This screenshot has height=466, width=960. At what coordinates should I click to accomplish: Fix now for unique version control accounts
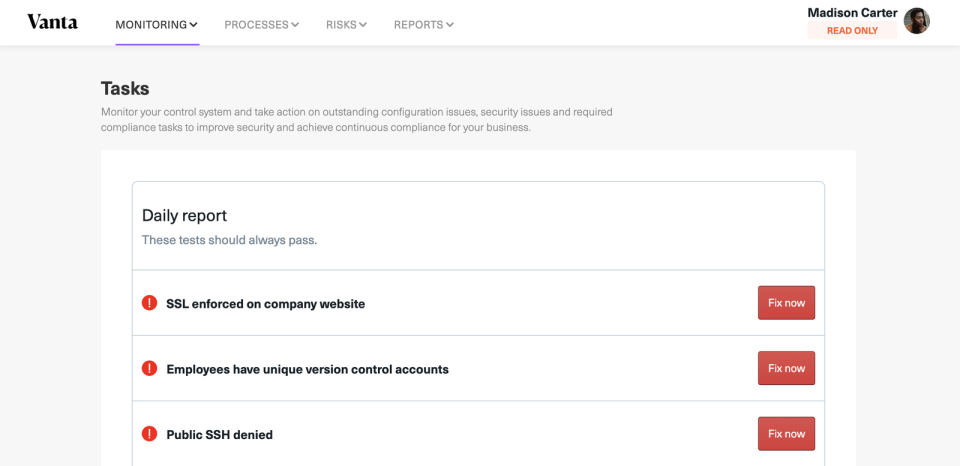coord(786,368)
